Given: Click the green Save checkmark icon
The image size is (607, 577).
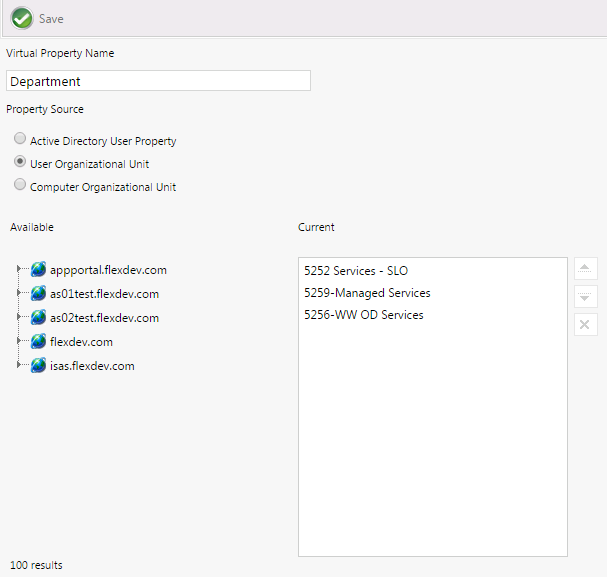Looking at the screenshot, I should (22, 18).
